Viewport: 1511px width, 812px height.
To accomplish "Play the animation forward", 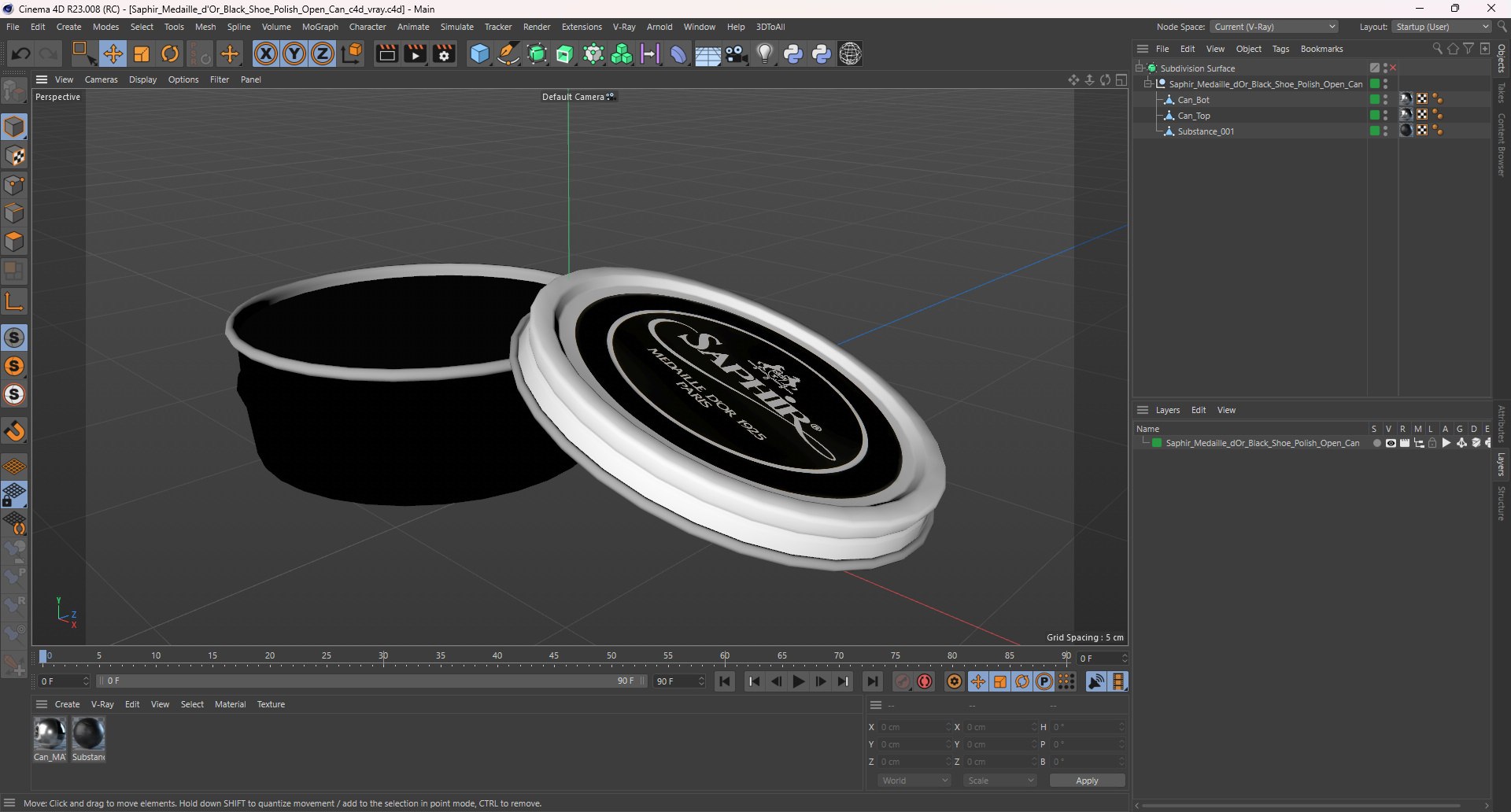I will tap(799, 681).
